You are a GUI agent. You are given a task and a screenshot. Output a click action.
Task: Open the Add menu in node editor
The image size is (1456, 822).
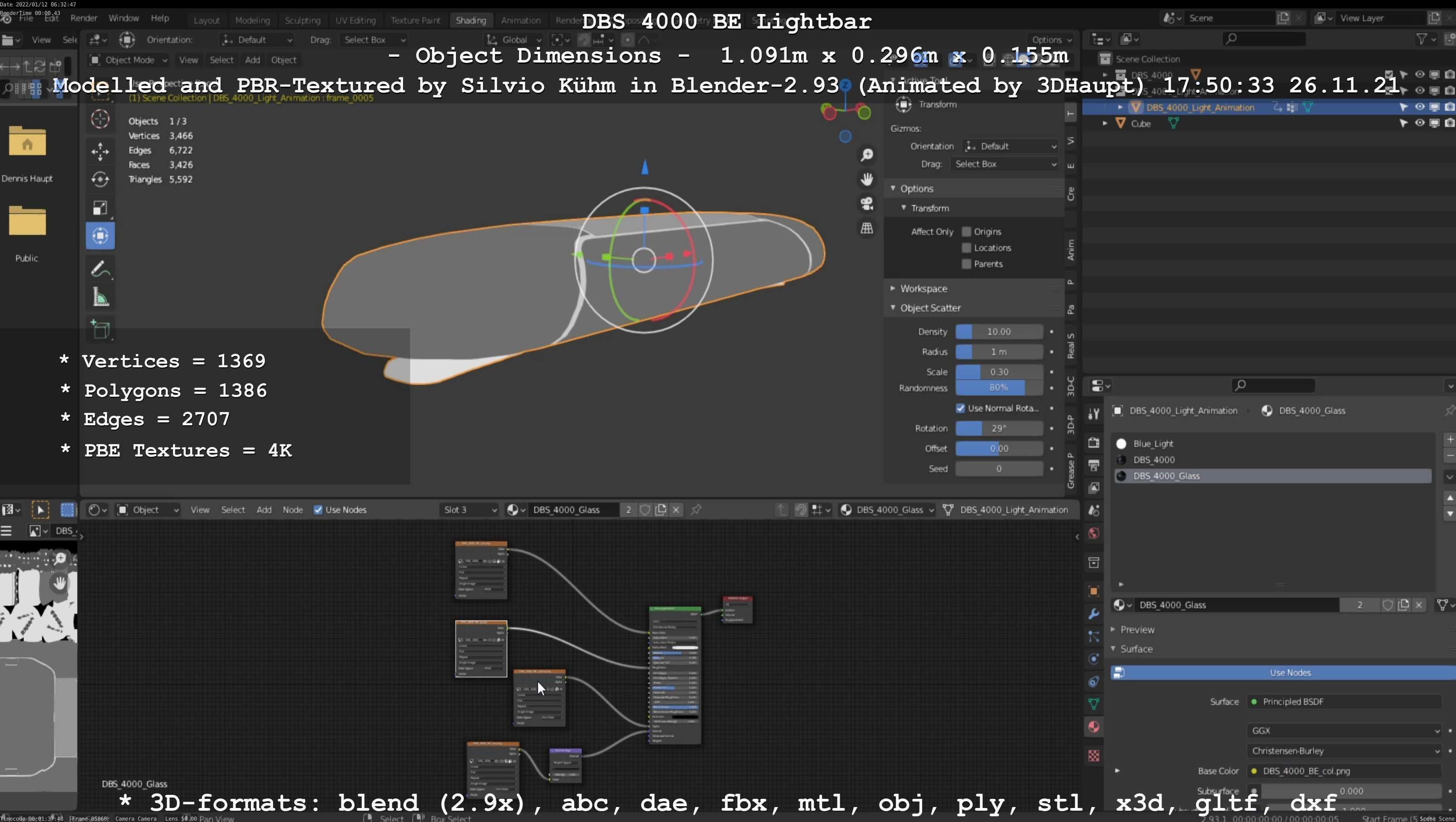tap(264, 510)
